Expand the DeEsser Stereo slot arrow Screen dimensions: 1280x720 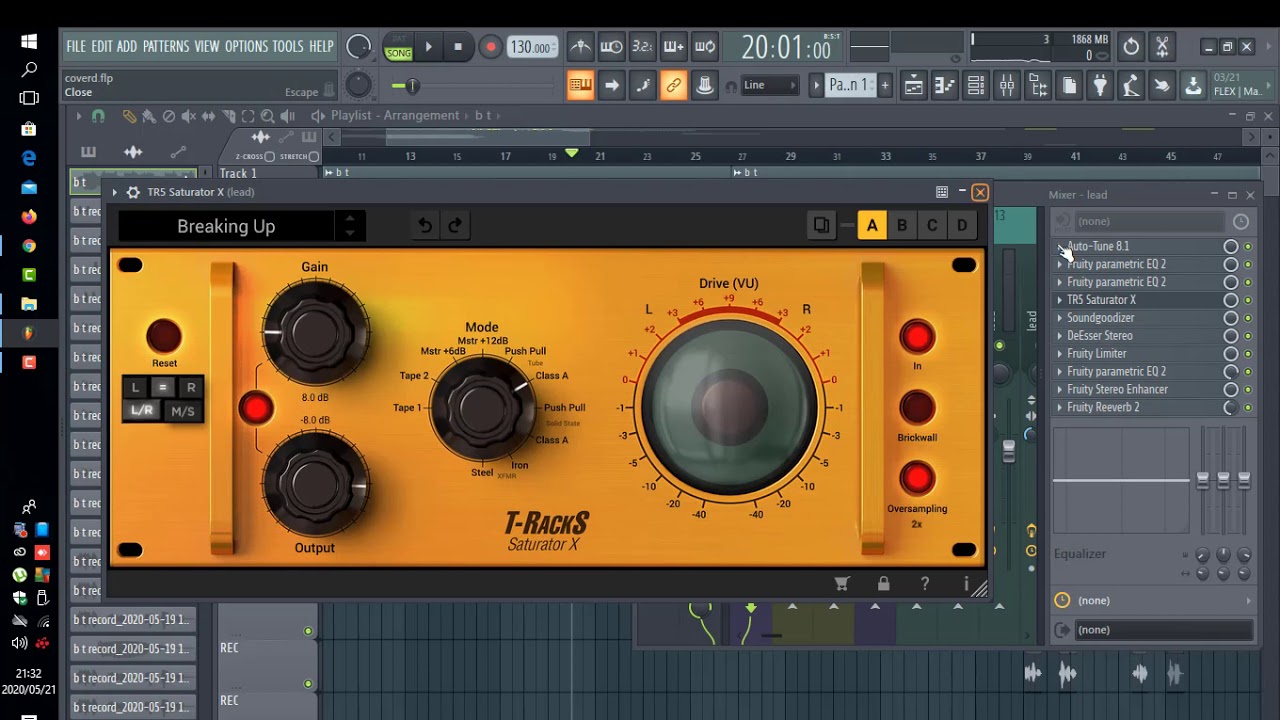coord(1060,336)
